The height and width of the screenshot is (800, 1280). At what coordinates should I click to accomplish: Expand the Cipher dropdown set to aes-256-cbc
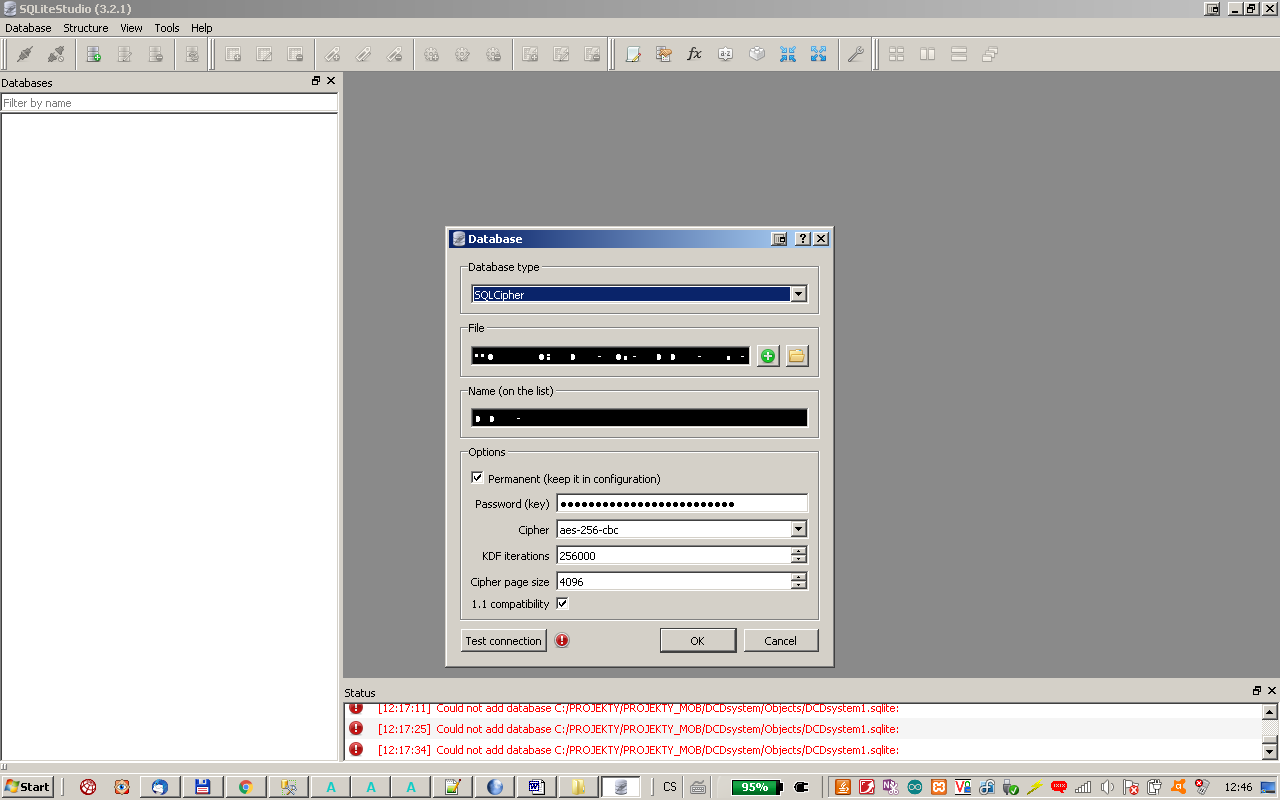(x=682, y=529)
